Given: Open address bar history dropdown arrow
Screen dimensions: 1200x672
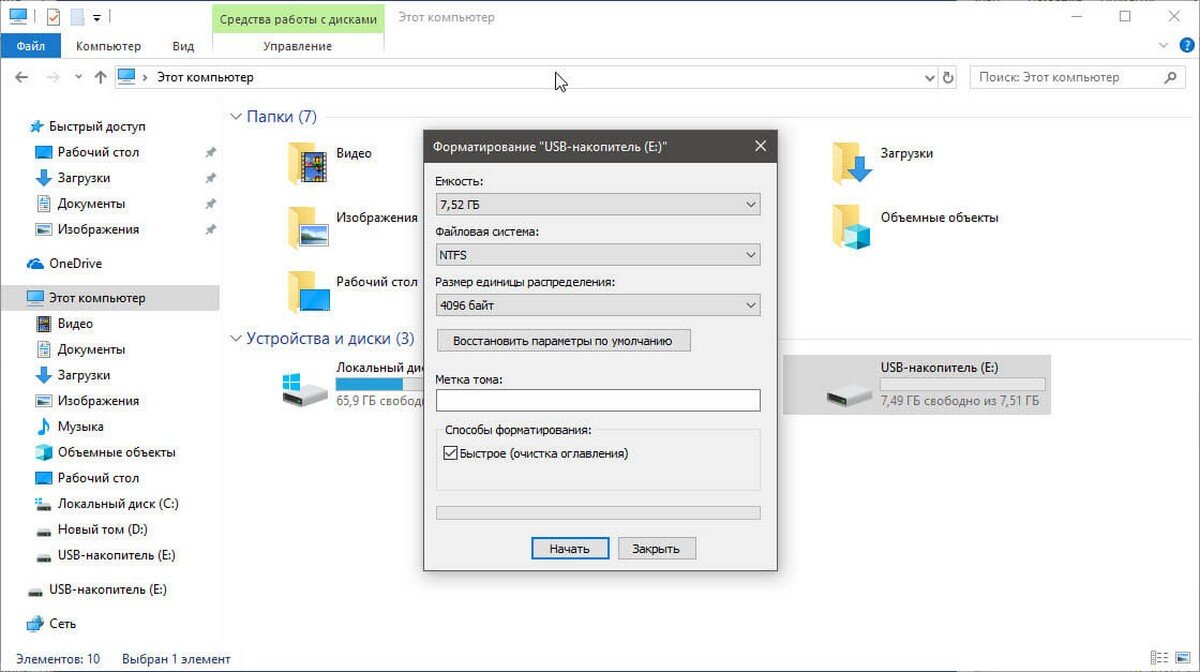Looking at the screenshot, I should point(929,77).
